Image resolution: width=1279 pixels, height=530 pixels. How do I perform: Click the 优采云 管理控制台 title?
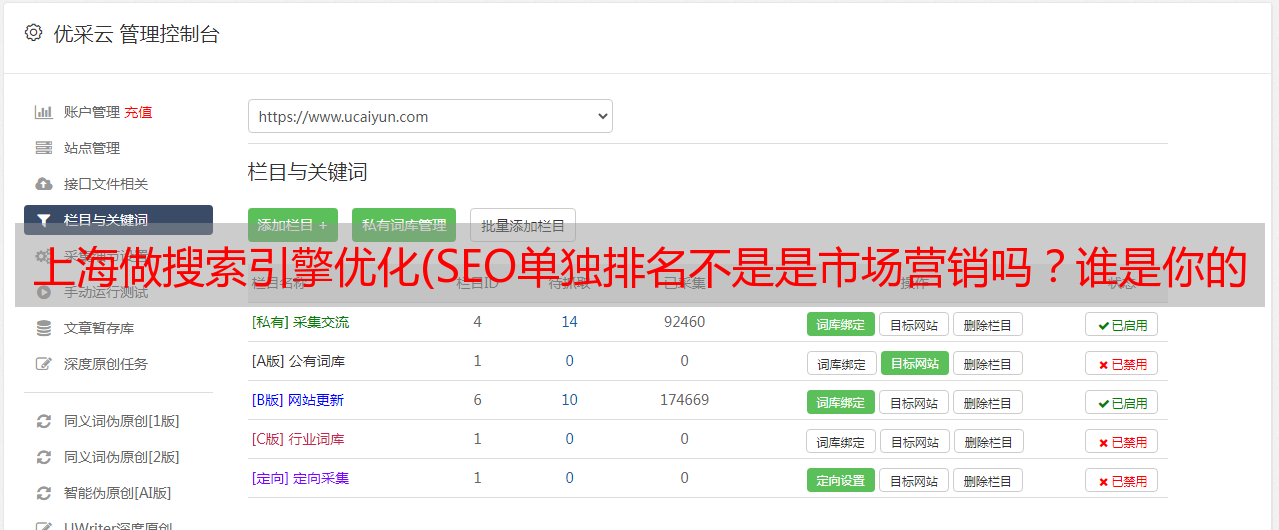[x=136, y=34]
